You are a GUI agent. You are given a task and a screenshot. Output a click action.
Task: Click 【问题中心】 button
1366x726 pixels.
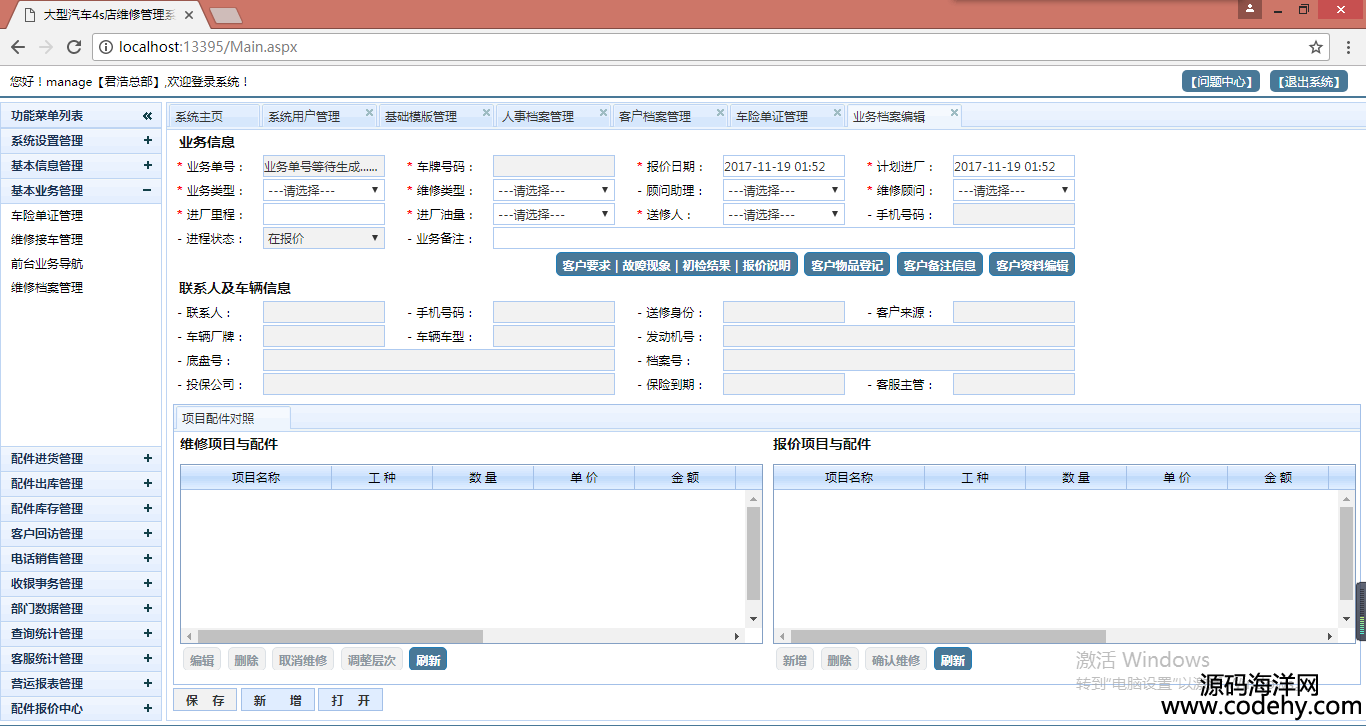pyautogui.click(x=1221, y=82)
